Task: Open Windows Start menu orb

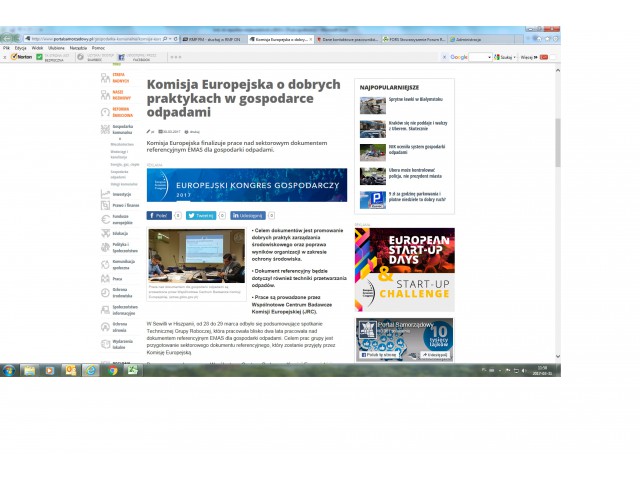Action: (8, 369)
